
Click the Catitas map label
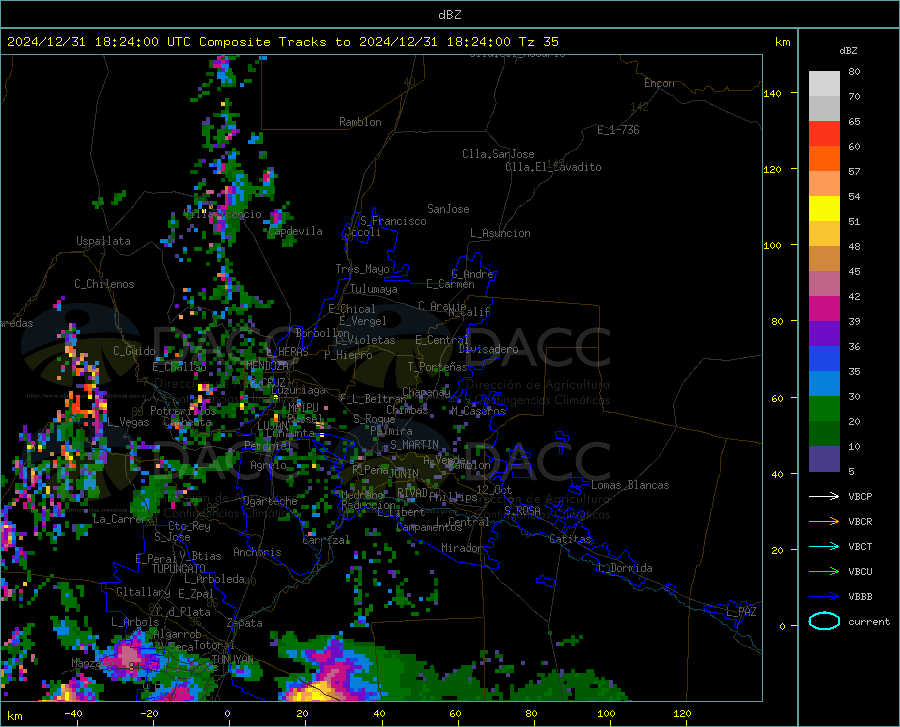pos(571,539)
